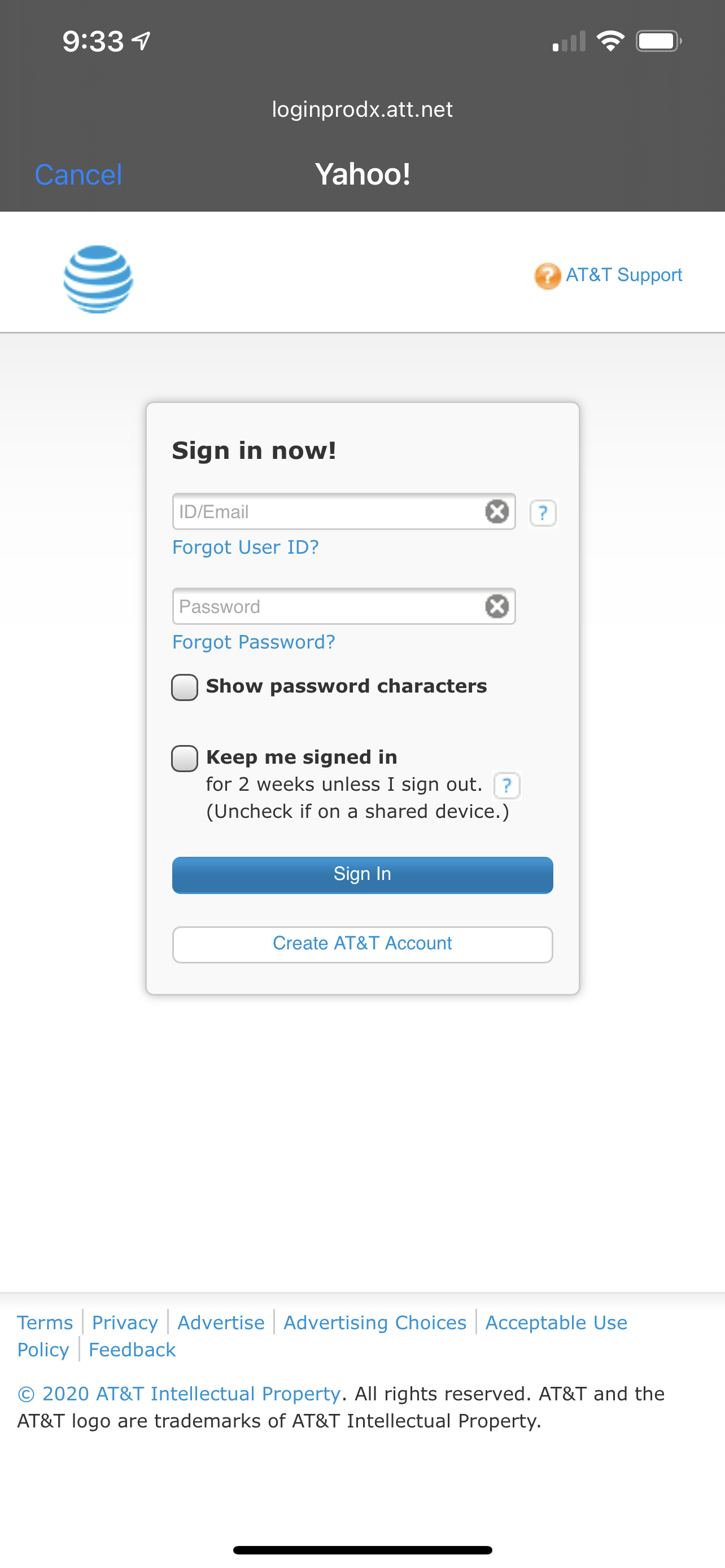Clear the Password field with X icon
The height and width of the screenshot is (1568, 725).
[x=497, y=606]
